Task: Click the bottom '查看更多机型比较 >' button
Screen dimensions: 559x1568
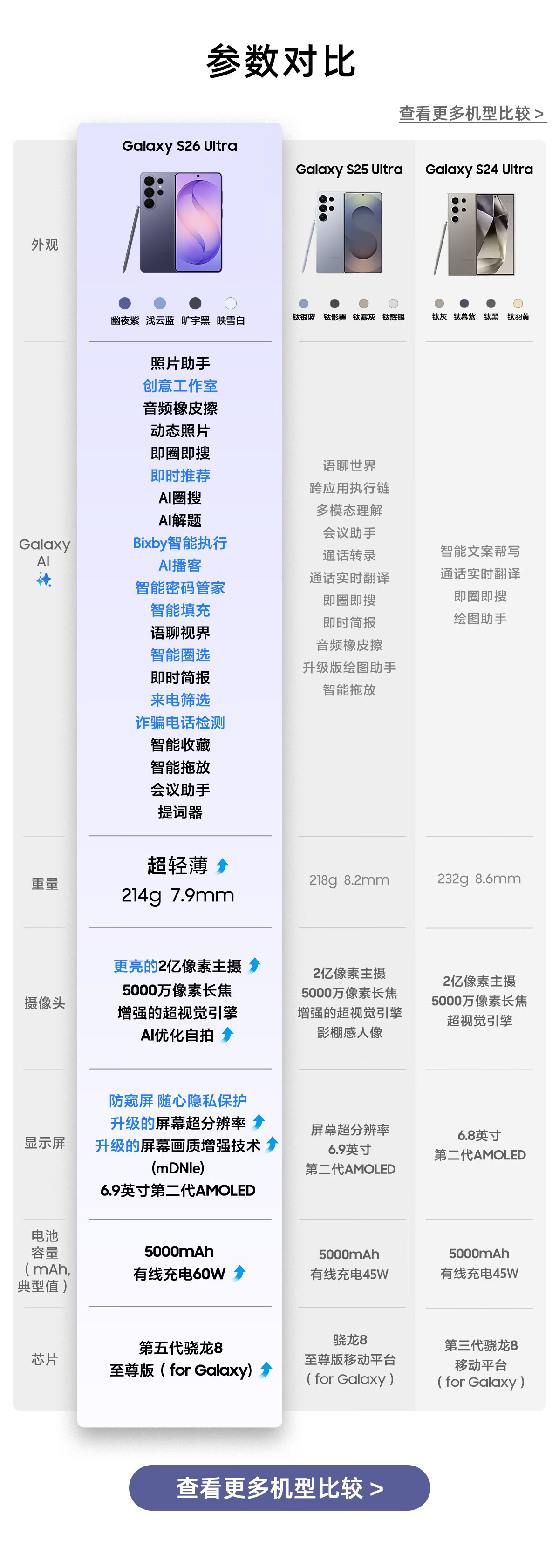Action: click(279, 1487)
